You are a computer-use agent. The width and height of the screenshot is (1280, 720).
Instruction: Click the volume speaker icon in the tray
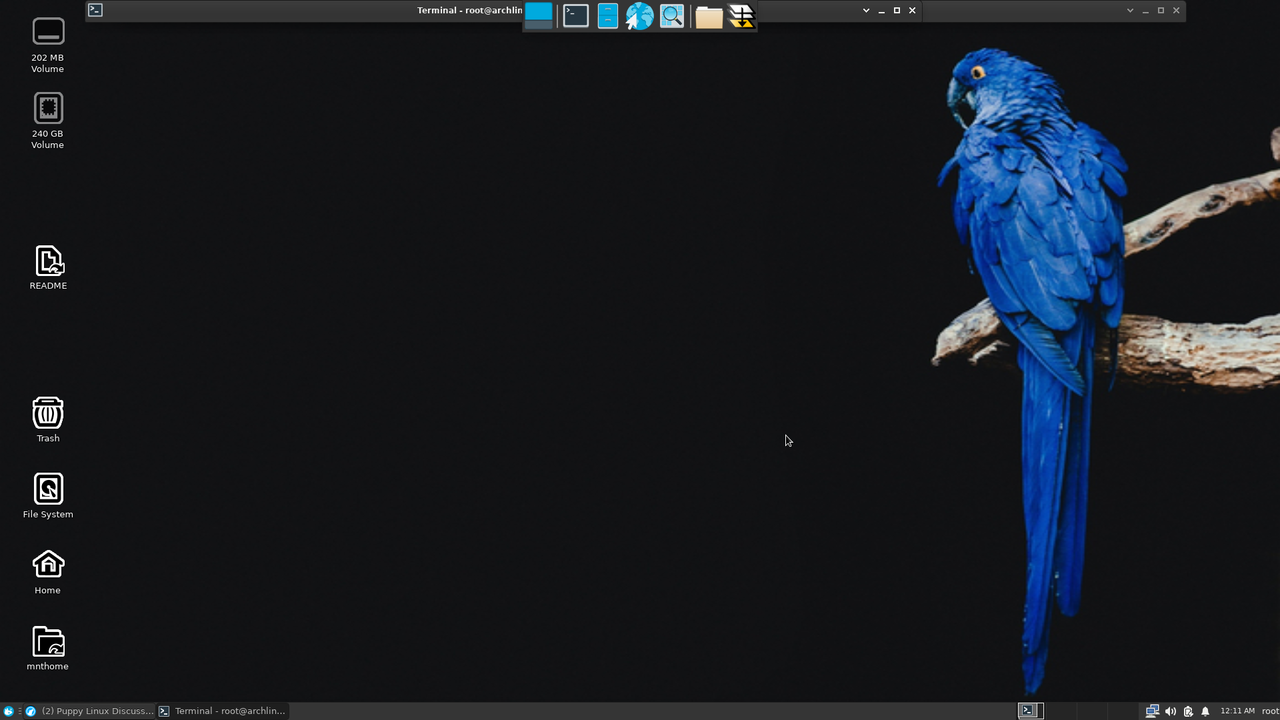coord(1170,711)
